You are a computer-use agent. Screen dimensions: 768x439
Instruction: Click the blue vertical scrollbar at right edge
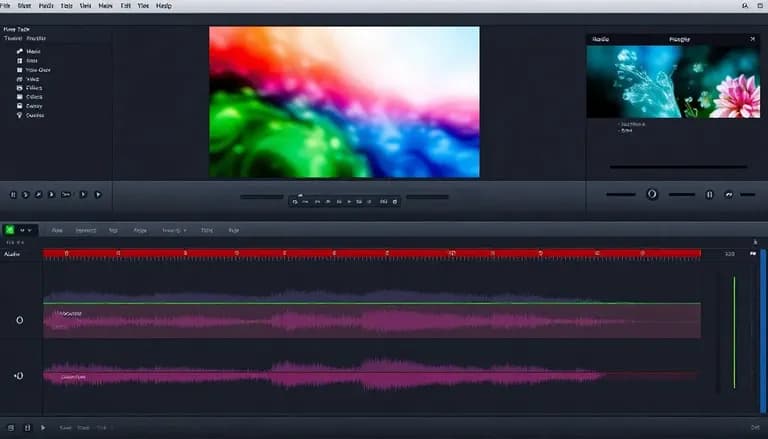(763, 332)
